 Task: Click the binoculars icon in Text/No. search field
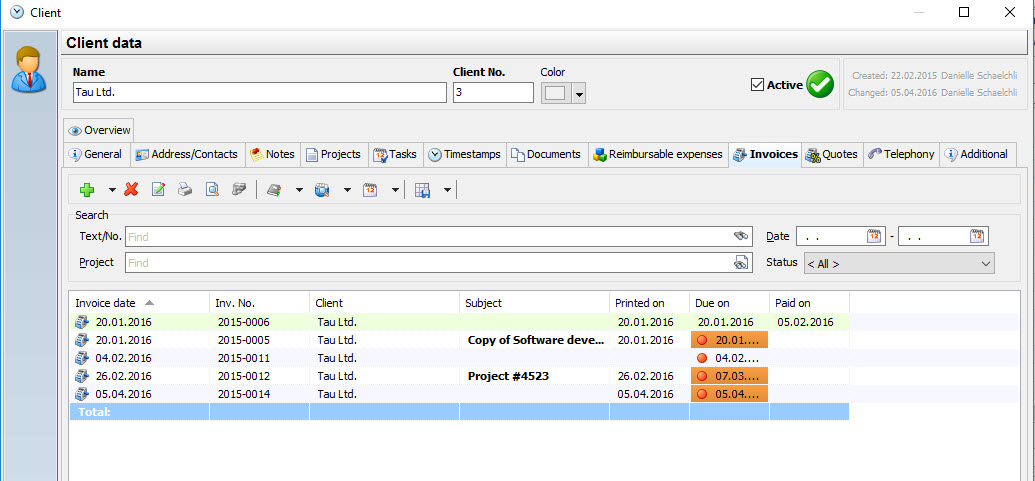point(740,236)
